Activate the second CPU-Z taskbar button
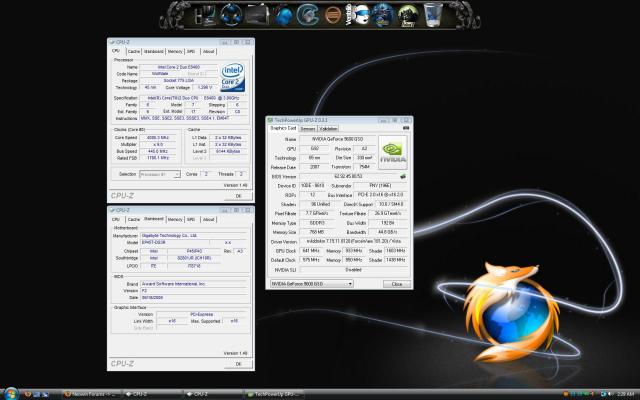The image size is (640, 400). (213, 394)
